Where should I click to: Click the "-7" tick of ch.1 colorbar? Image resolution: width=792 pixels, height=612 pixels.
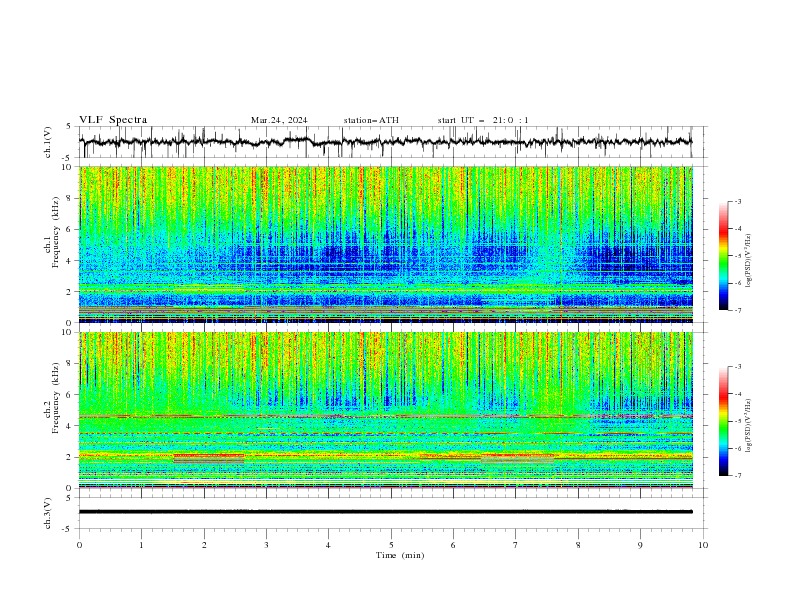(737, 310)
